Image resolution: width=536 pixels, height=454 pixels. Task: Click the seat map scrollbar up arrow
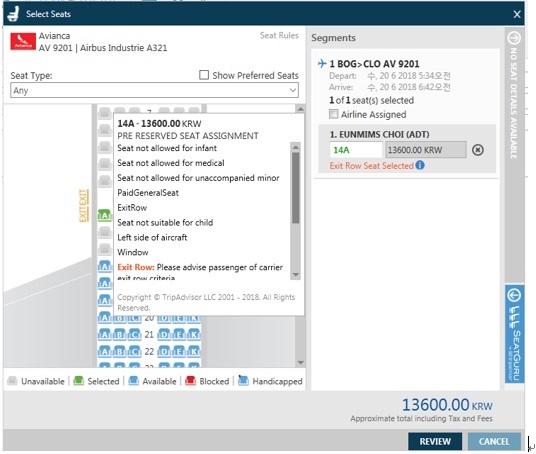(x=300, y=109)
